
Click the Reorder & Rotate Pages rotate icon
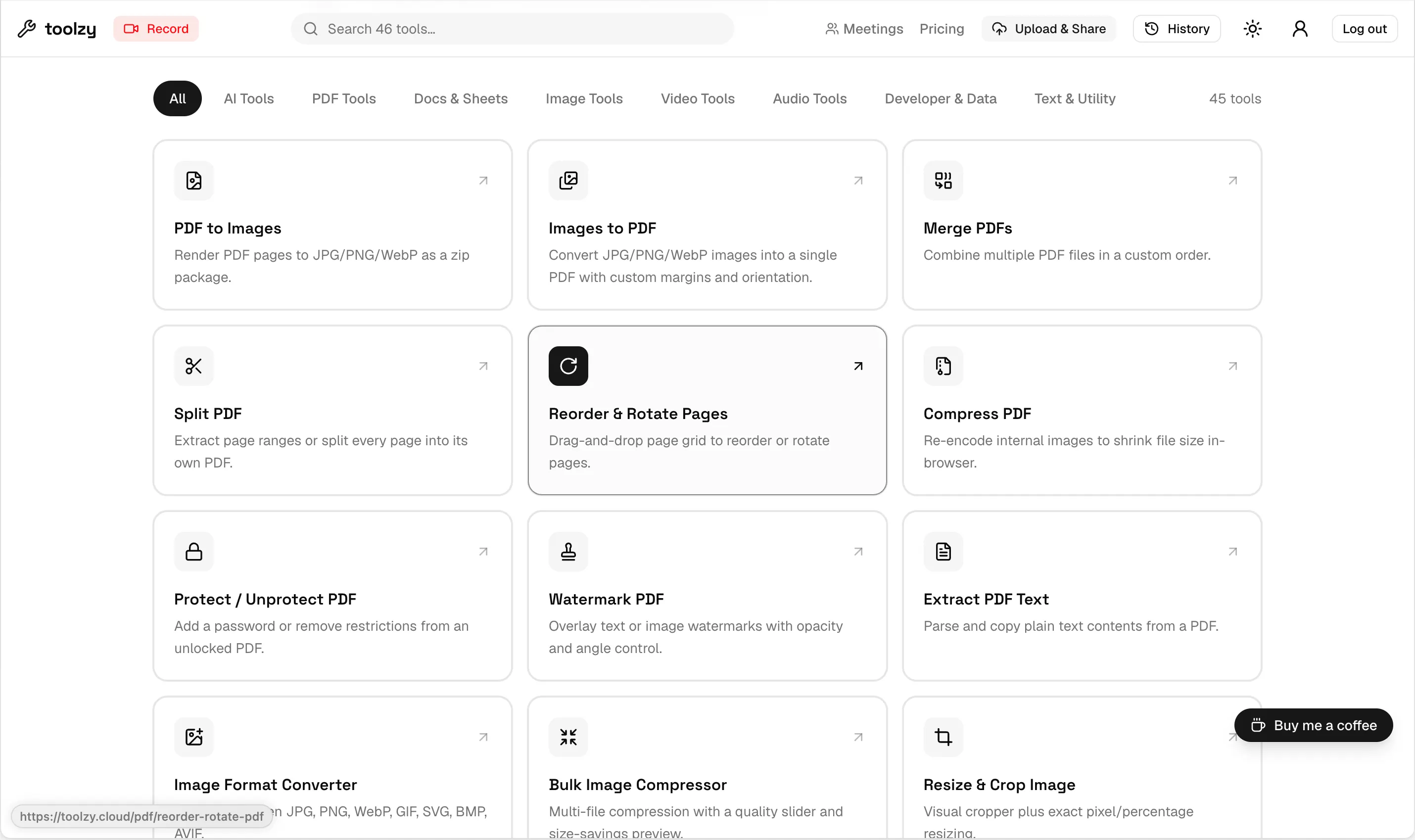pos(568,366)
